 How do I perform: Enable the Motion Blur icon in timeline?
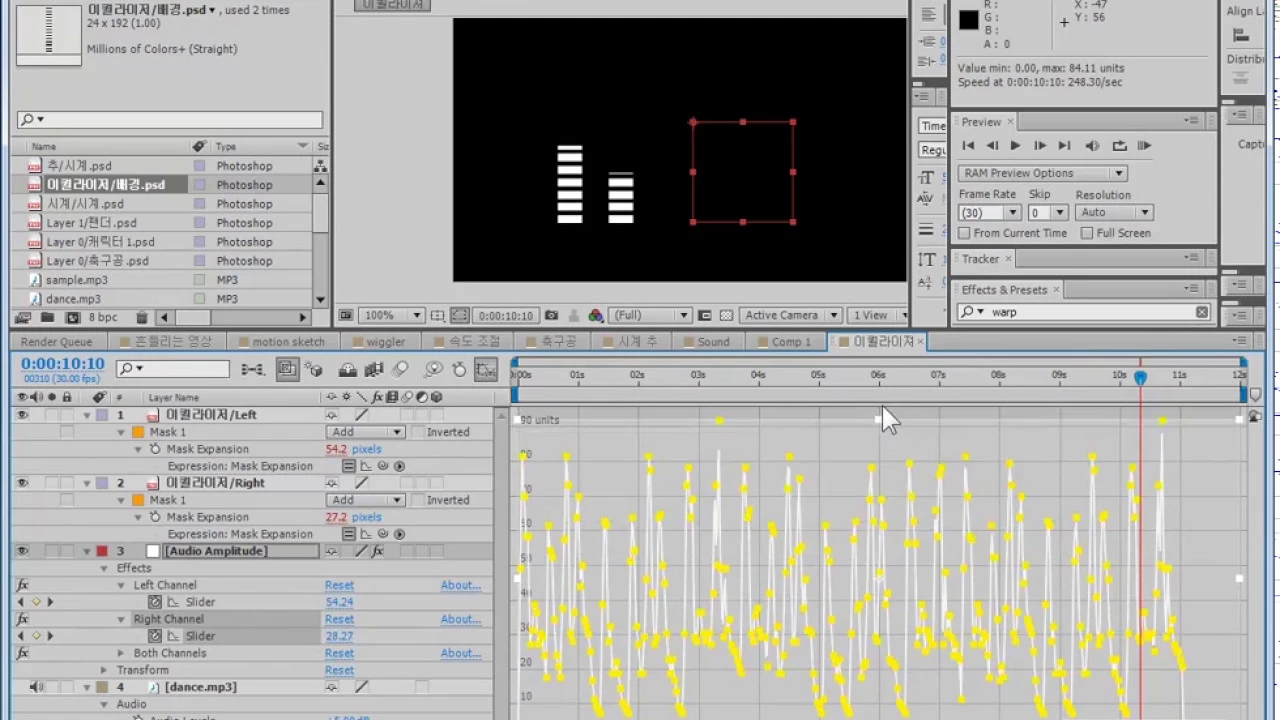click(399, 370)
